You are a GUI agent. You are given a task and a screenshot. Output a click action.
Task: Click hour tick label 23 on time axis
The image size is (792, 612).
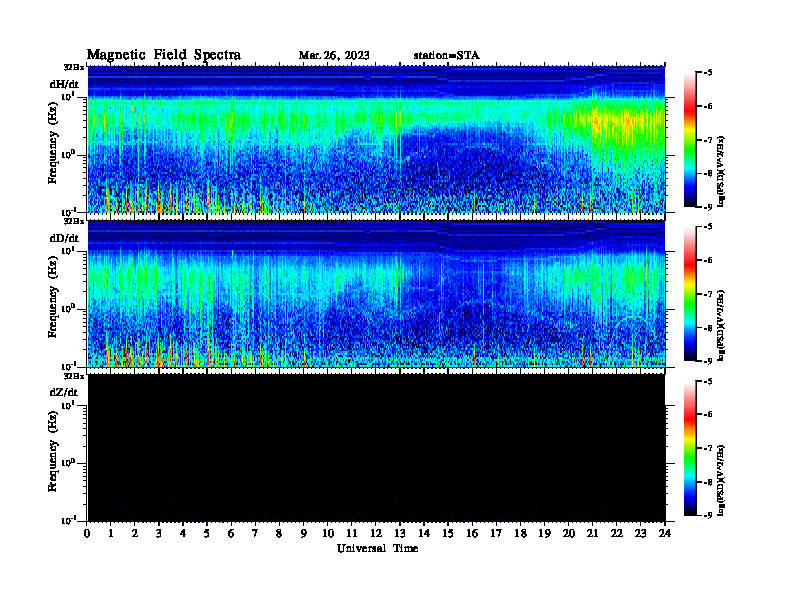coord(640,534)
